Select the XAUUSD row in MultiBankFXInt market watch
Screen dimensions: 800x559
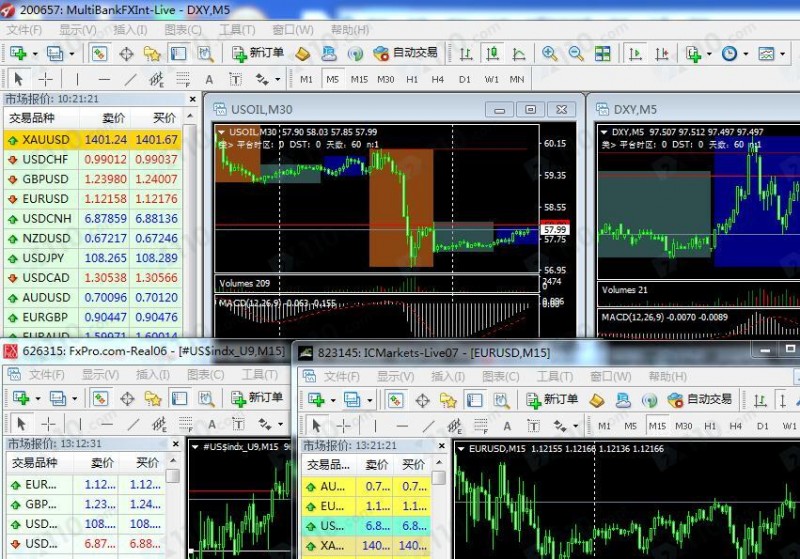point(92,140)
